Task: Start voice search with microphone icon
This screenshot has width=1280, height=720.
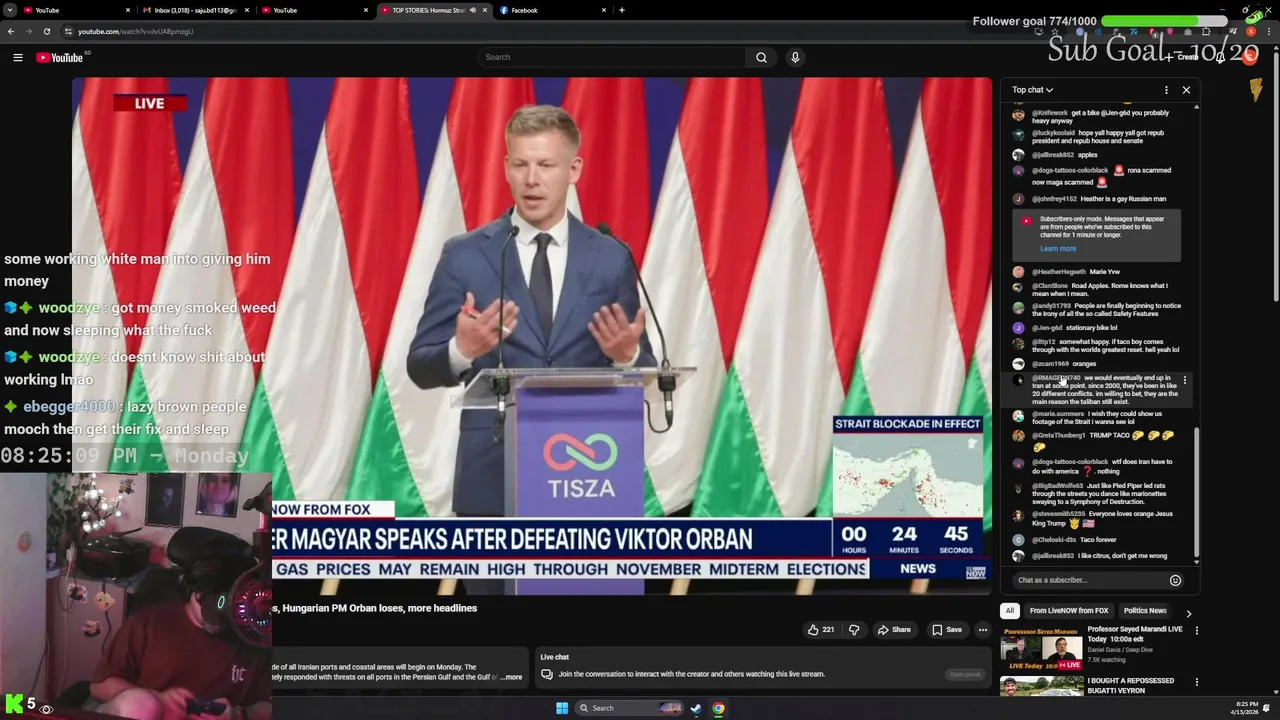Action: point(795,57)
